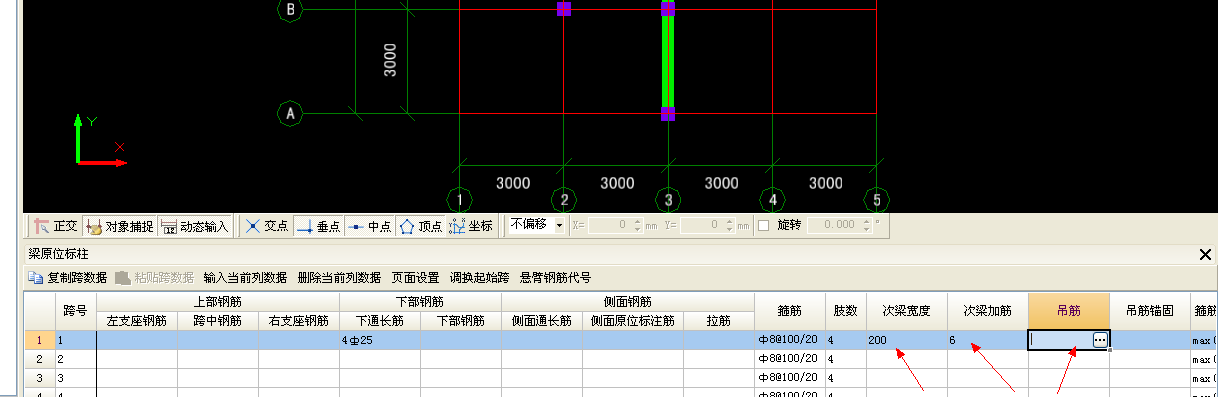Select the 垂点 perpendicular snap
This screenshot has width=1218, height=397.
(x=319, y=226)
